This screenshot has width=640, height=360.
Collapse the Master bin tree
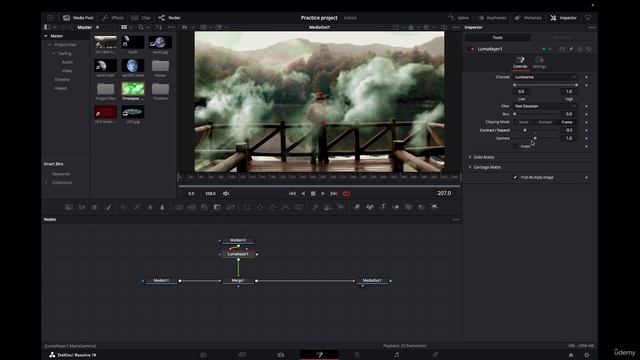pos(46,36)
